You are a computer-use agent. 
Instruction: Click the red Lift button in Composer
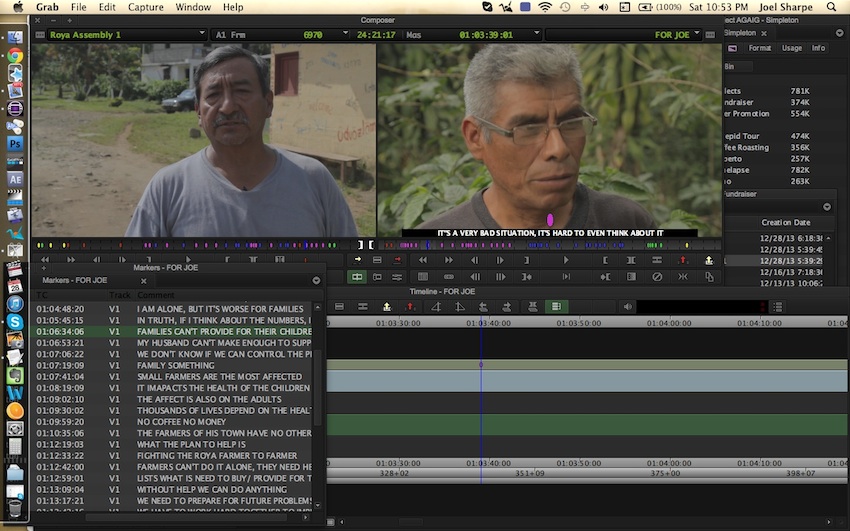(683, 260)
